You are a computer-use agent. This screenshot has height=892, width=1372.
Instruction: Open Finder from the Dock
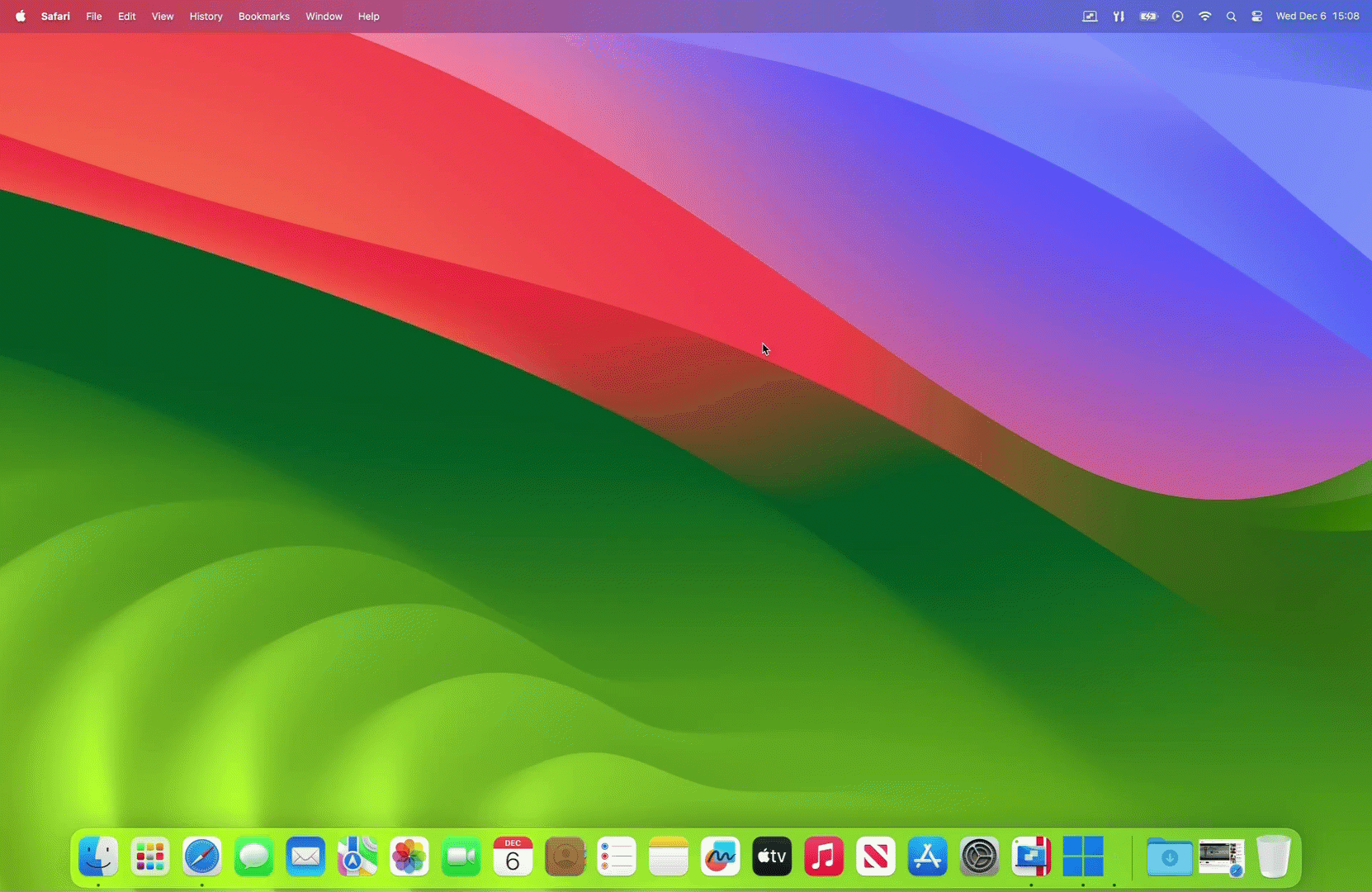click(x=98, y=856)
